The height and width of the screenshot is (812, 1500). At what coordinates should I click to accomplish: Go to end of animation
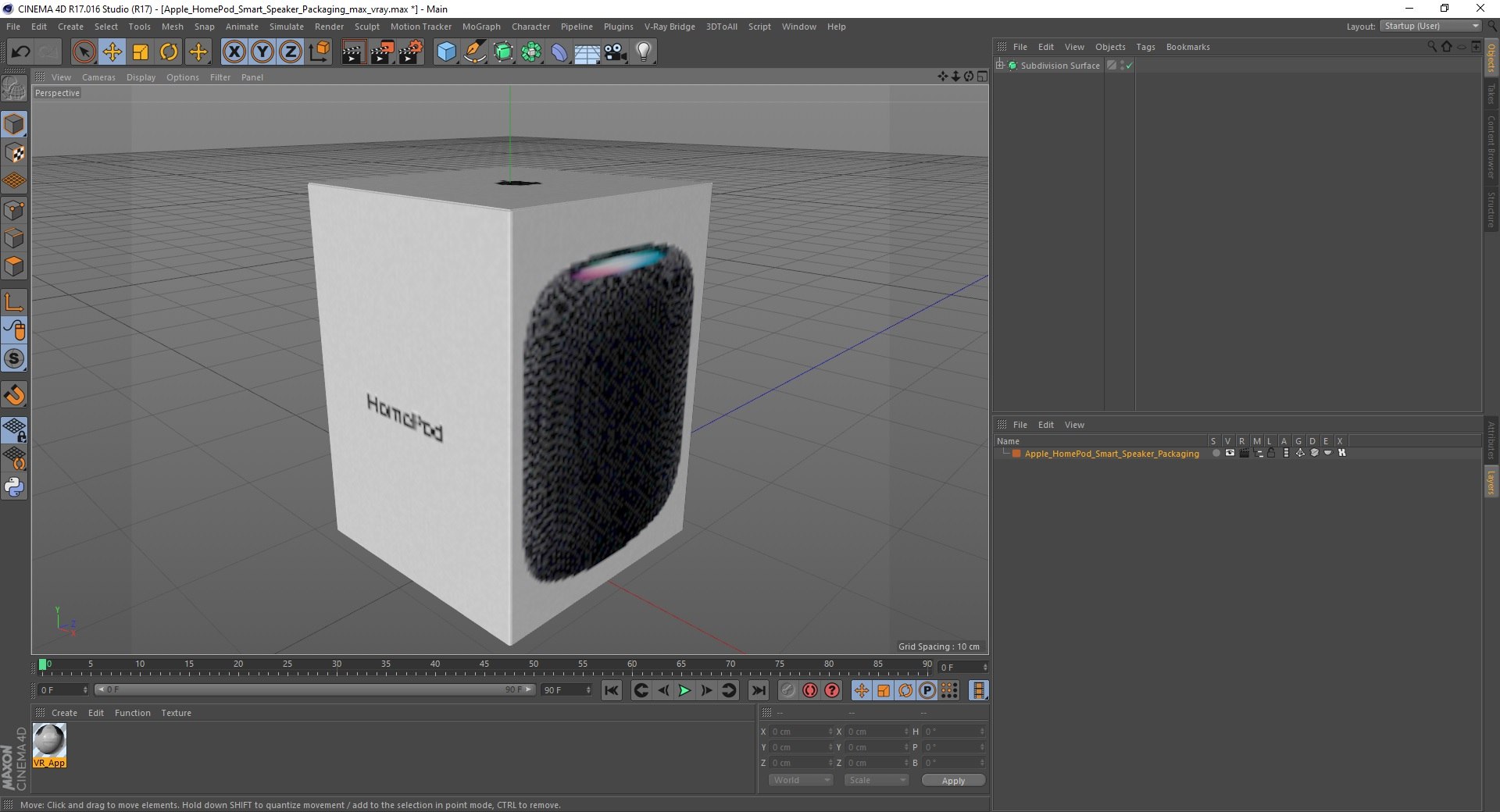[758, 690]
